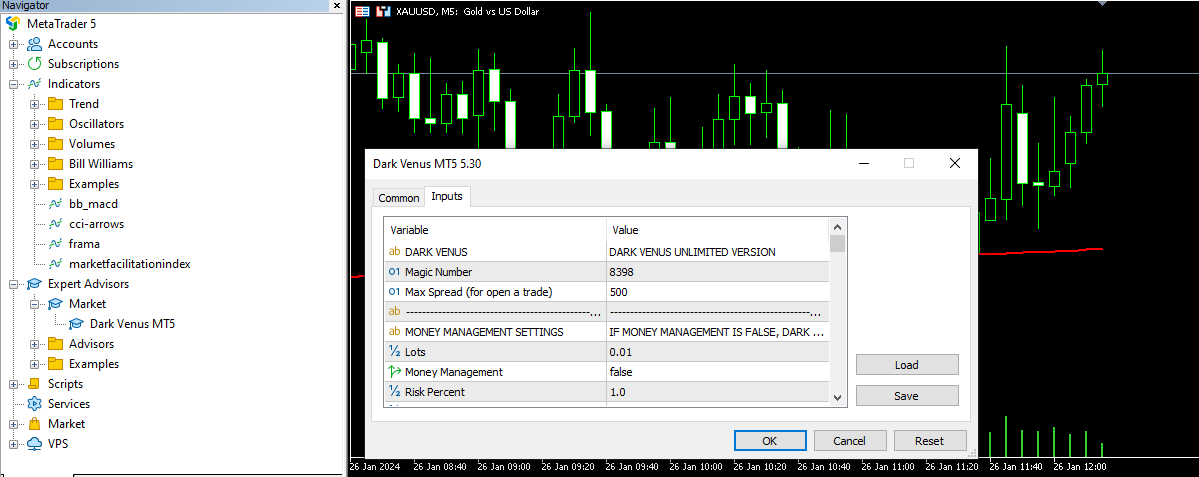Click the Indicators chart icon
Viewport: 1199px width, 477px height.
tap(34, 83)
